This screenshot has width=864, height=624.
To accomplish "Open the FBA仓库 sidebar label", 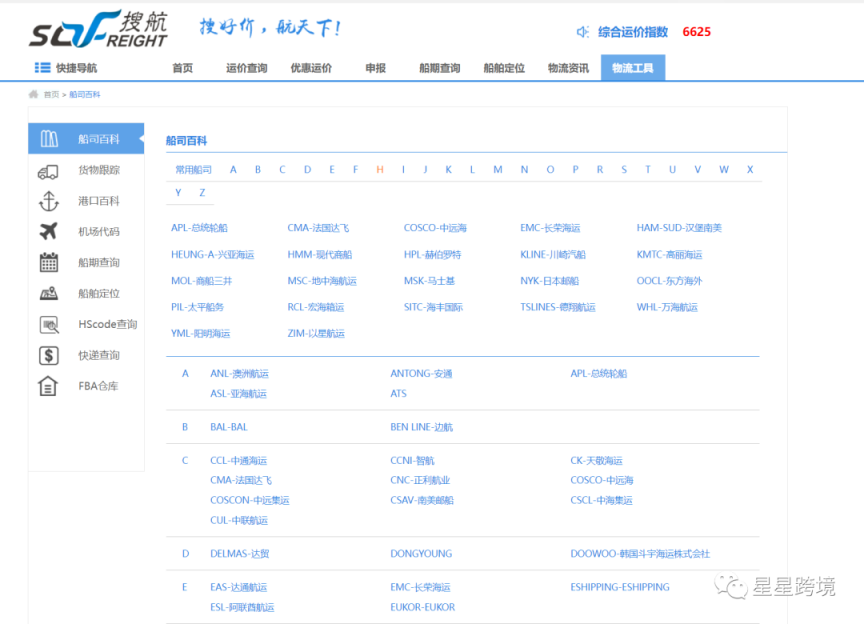I will click(x=98, y=386).
